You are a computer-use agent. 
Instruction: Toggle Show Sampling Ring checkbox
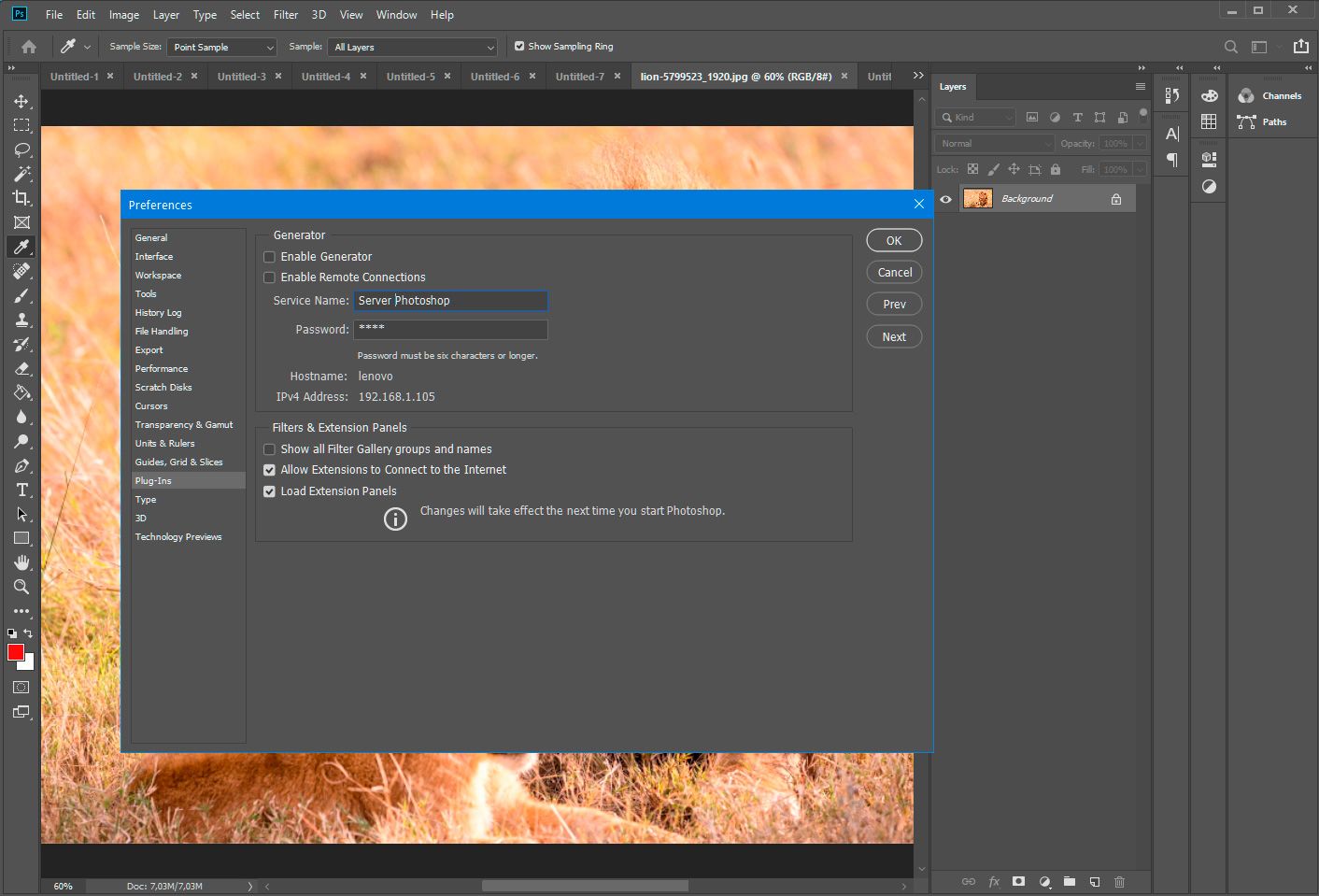[x=519, y=46]
